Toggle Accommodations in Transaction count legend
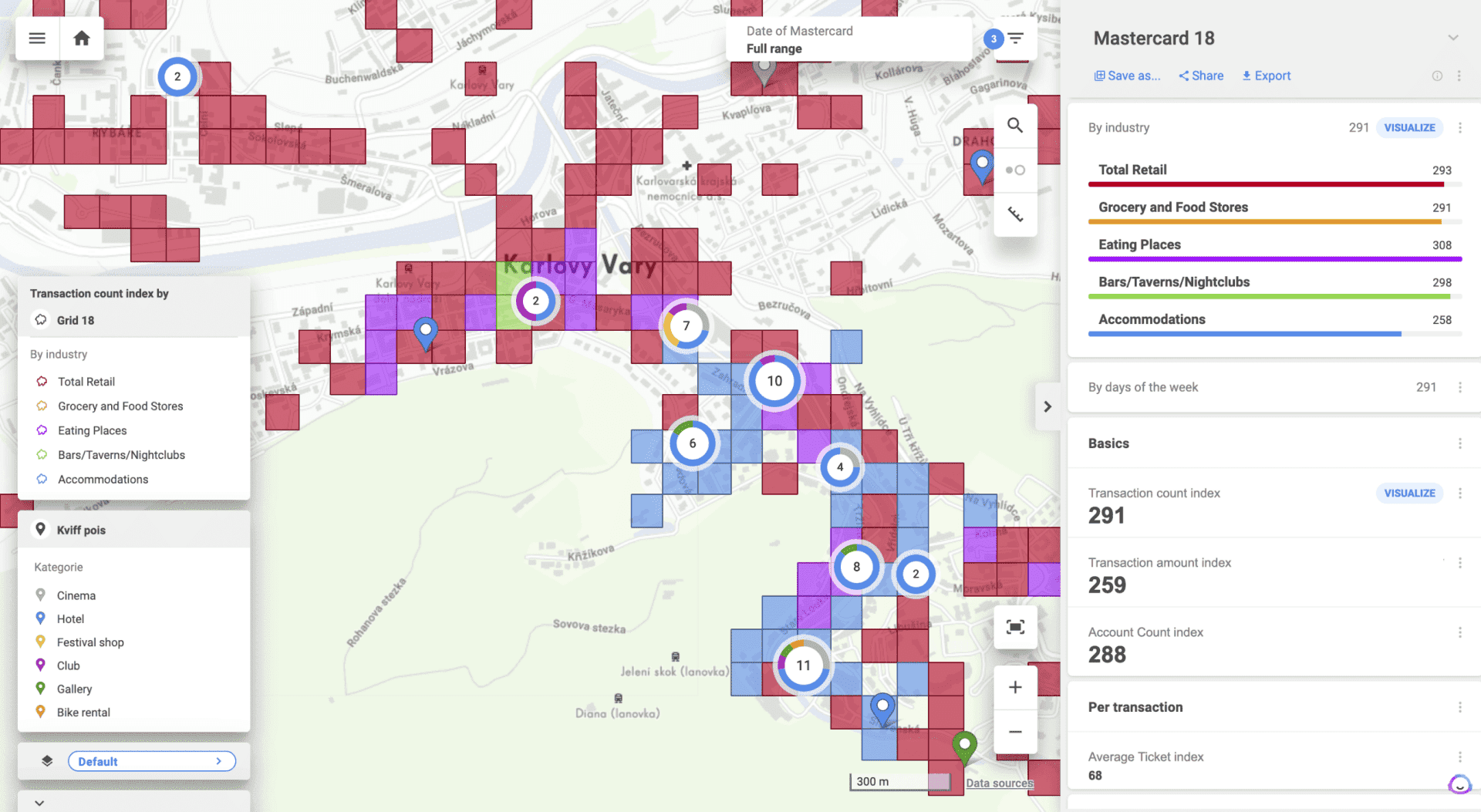The image size is (1481, 812). tap(103, 479)
